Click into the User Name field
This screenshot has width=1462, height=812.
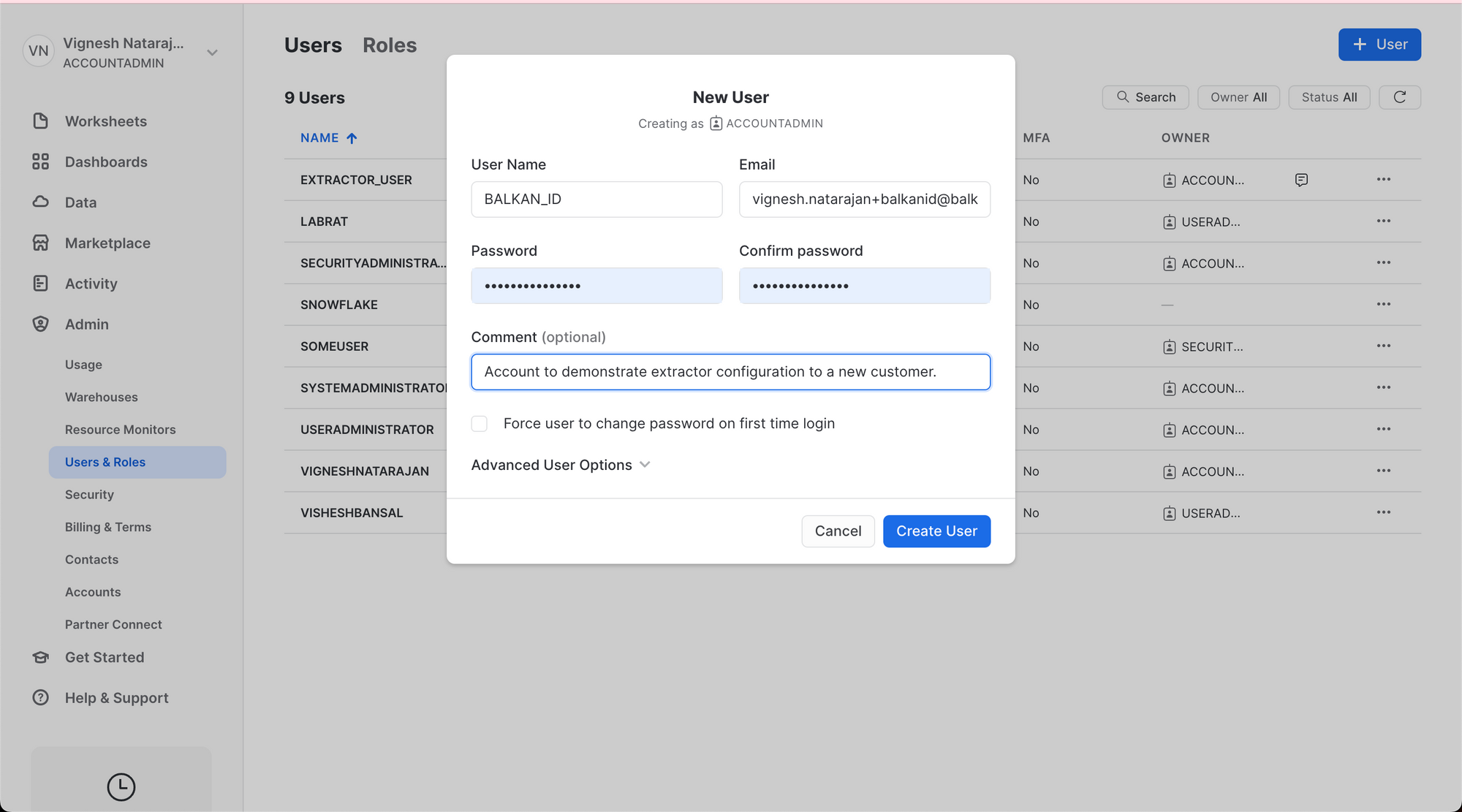596,200
